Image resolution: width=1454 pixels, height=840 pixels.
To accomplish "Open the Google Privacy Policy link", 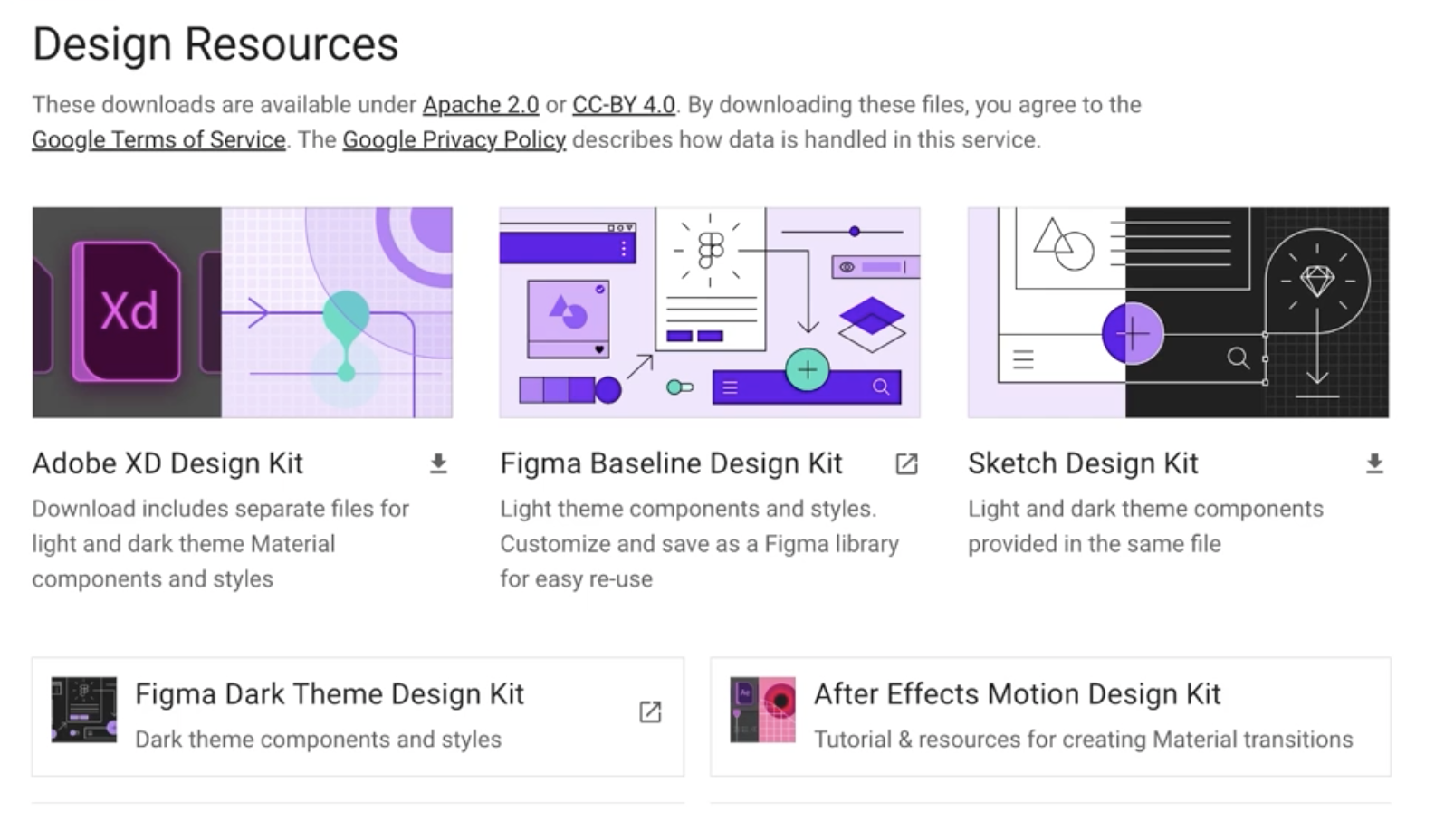I will pyautogui.click(x=454, y=140).
